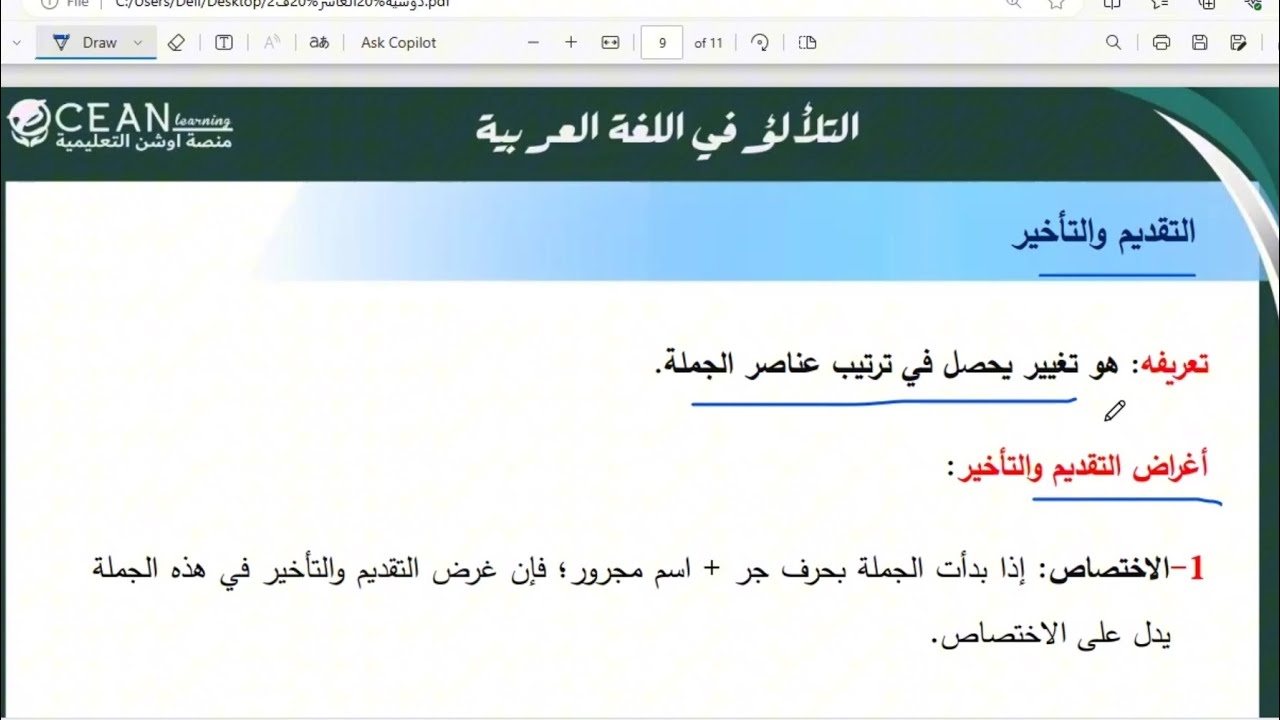Click the browser address bar file path
This screenshot has height=720, width=1280.
[283, 4]
